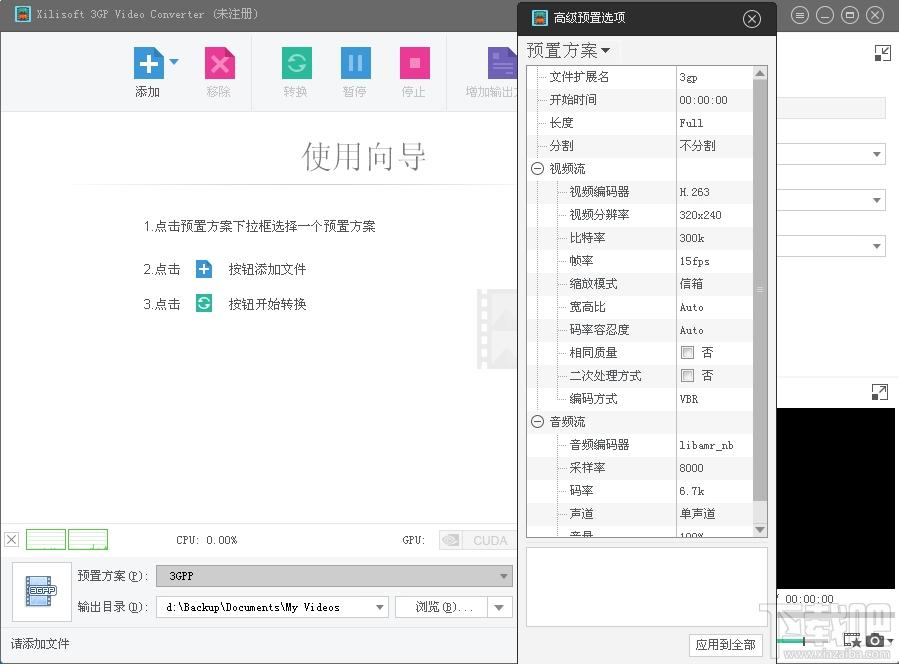Click the 停止 stop icon

pos(415,63)
